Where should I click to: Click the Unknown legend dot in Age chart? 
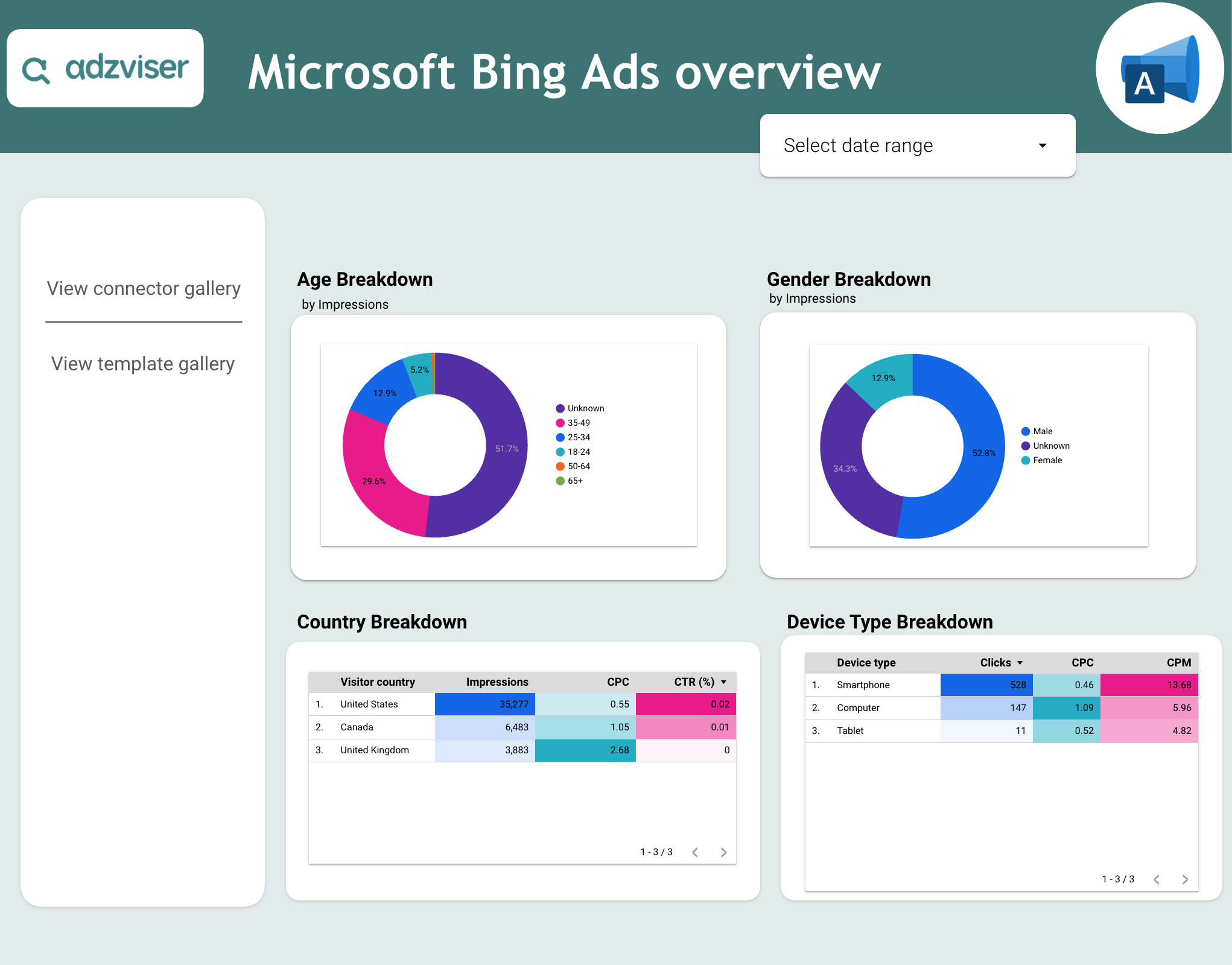(560, 408)
